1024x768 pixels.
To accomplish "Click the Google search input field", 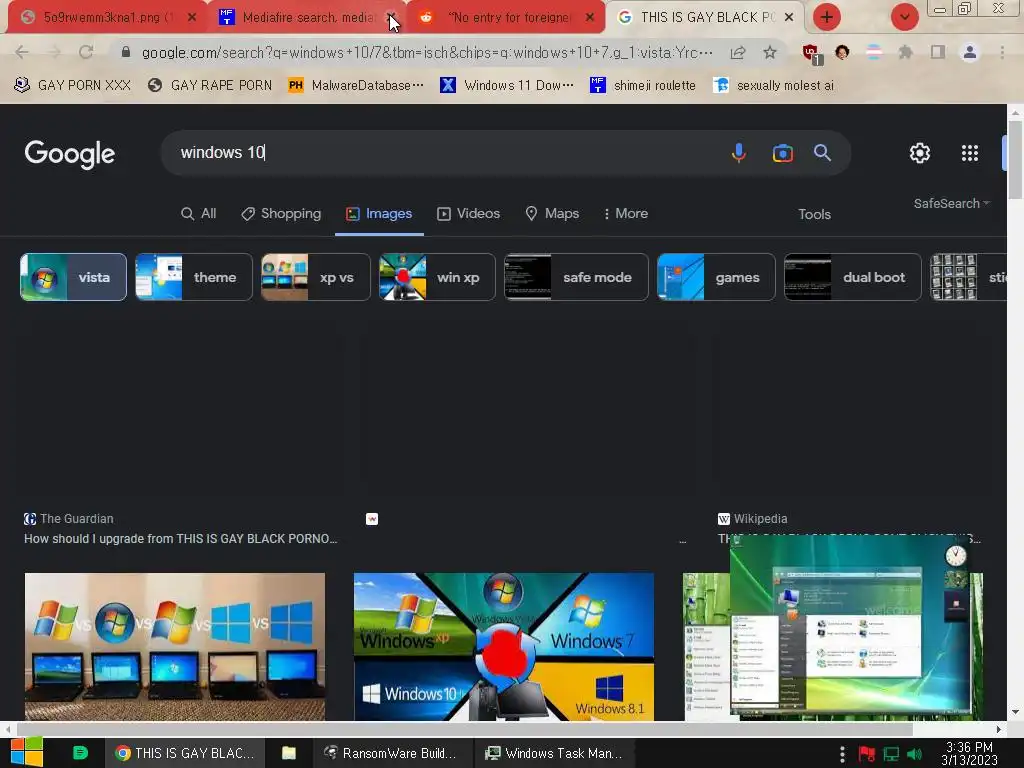I will pos(451,153).
